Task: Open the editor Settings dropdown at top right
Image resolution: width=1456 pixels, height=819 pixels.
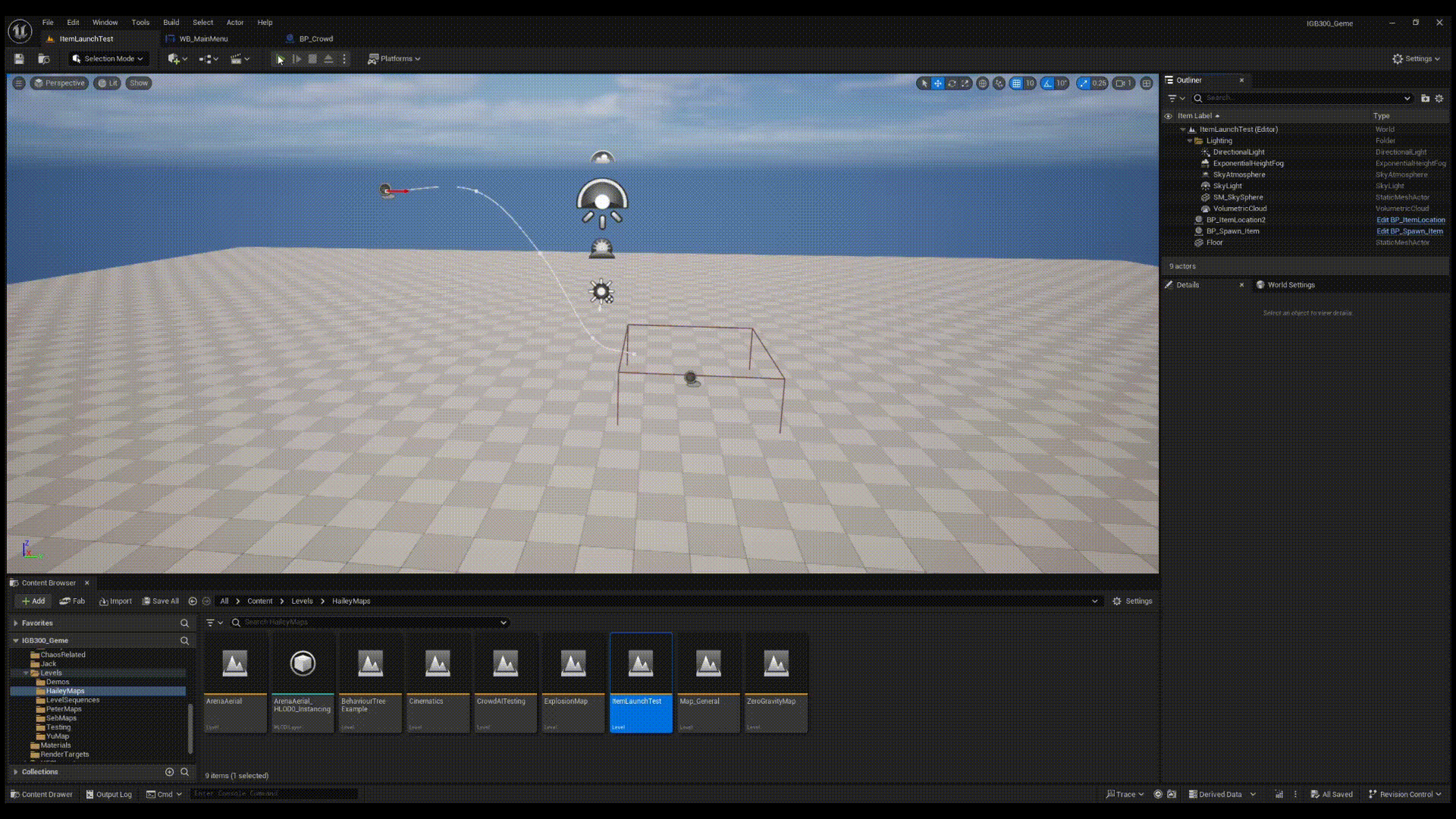Action: point(1416,58)
